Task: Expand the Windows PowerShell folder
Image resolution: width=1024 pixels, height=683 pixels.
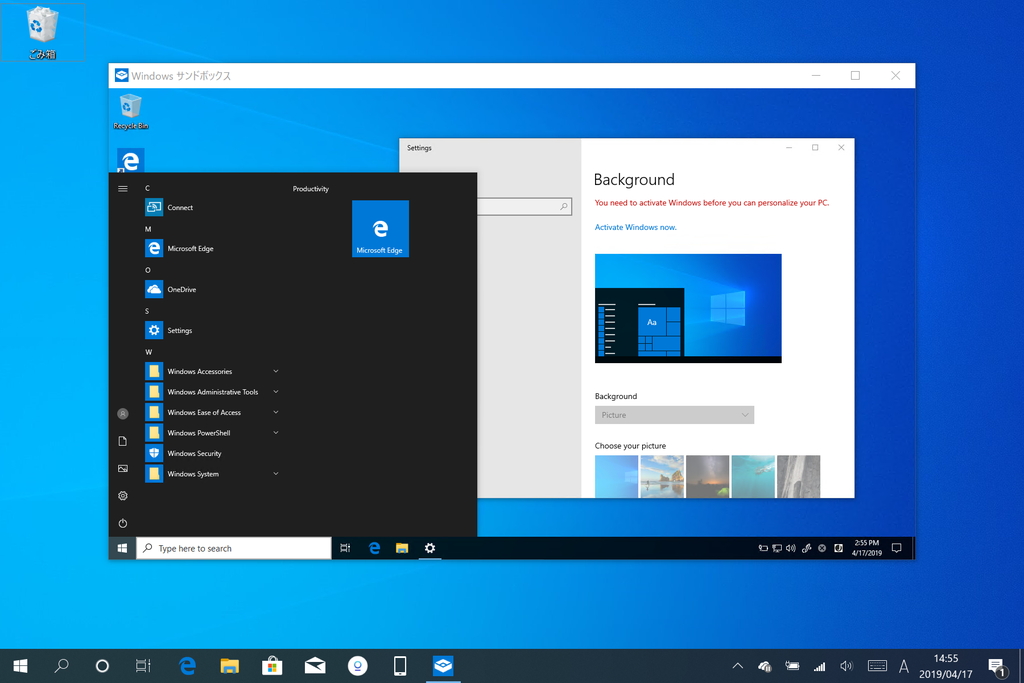Action: pyautogui.click(x=212, y=433)
